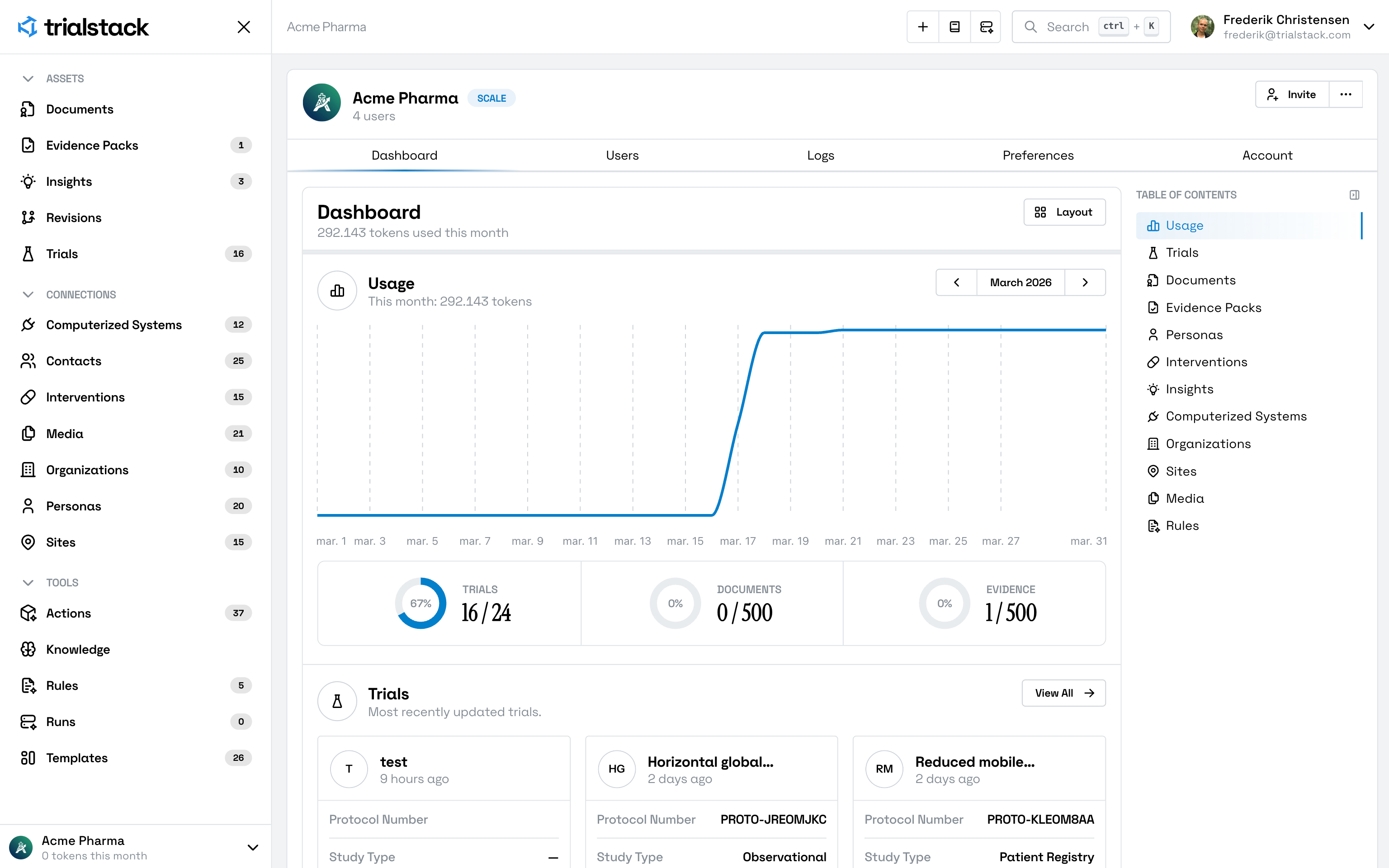Jump to Evidence Packs in table of contents
1389x868 pixels.
click(1248, 308)
